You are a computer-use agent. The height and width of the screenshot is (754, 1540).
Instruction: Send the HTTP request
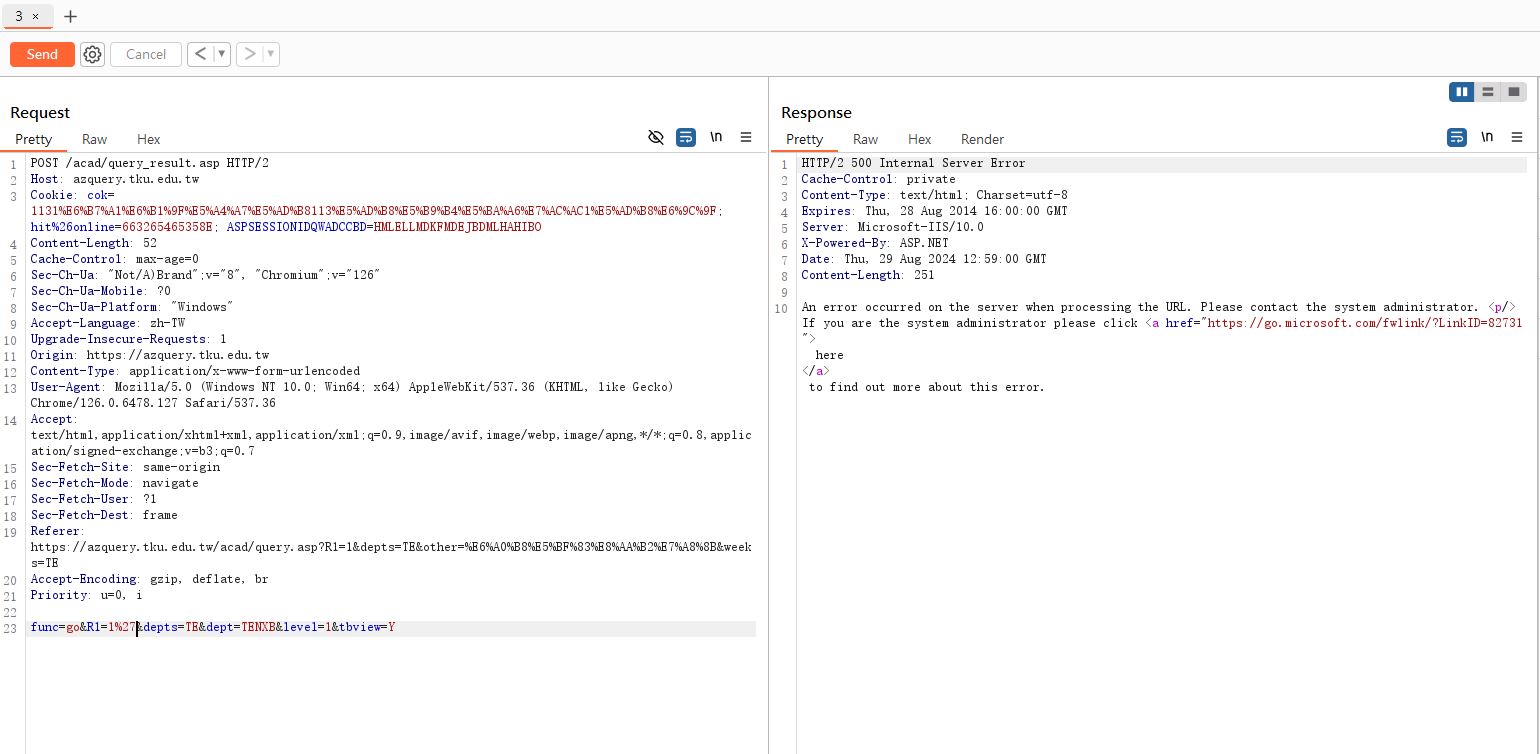(x=42, y=54)
